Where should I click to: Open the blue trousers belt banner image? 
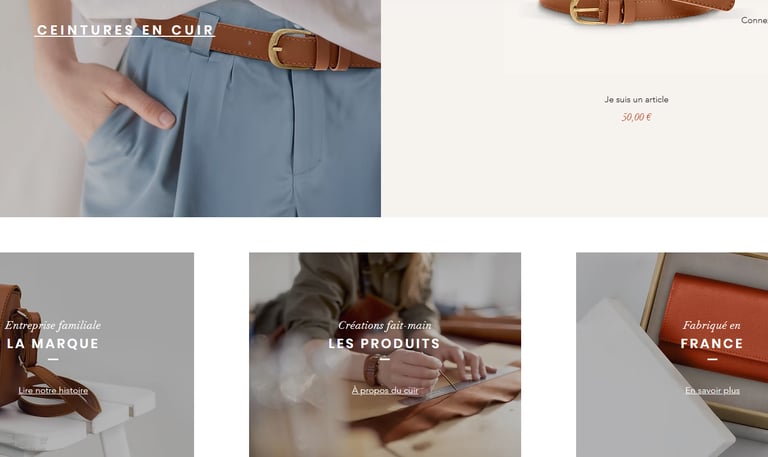tap(190, 108)
